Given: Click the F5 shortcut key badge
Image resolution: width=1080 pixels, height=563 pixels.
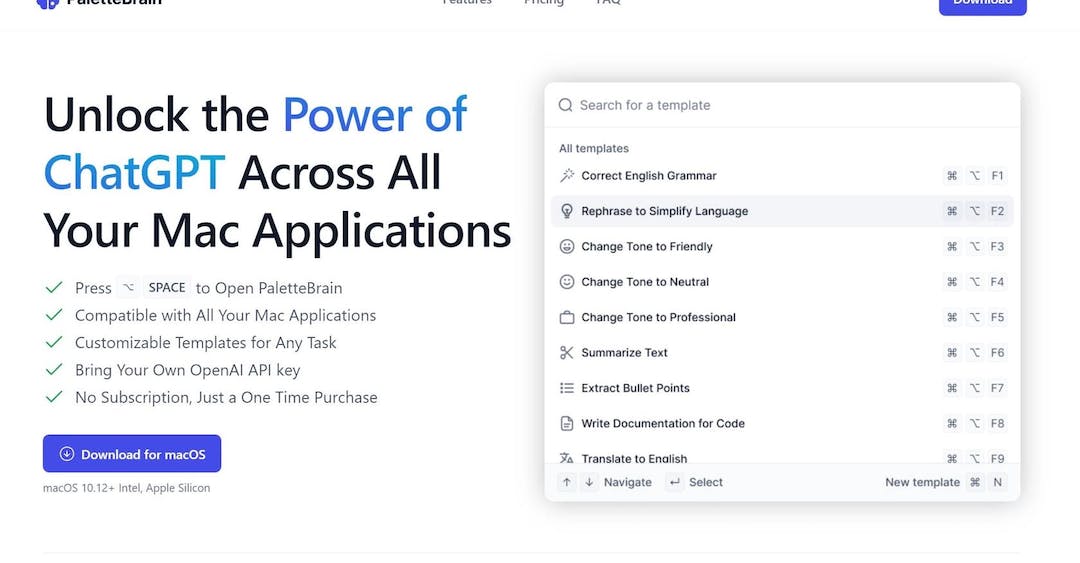Looking at the screenshot, I should [997, 318].
